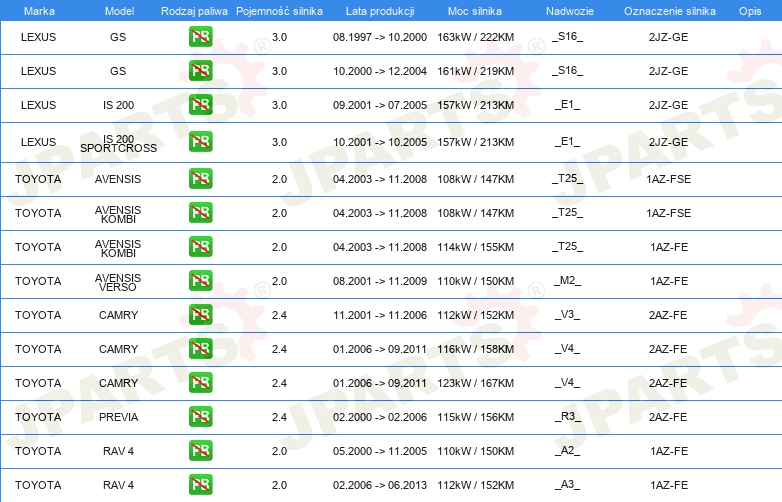The width and height of the screenshot is (782, 502).
Task: Select the Rodzaj paliwa column header
Action: tap(194, 11)
